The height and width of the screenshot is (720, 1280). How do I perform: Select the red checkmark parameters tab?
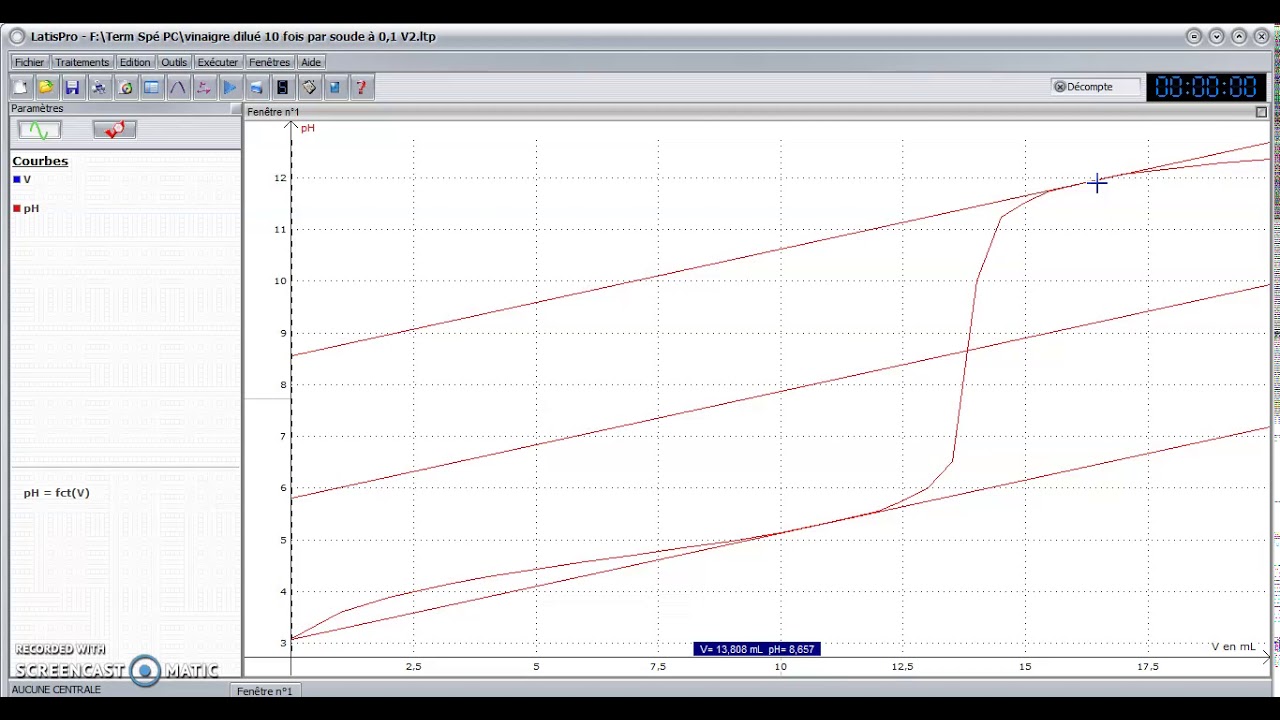pos(114,130)
